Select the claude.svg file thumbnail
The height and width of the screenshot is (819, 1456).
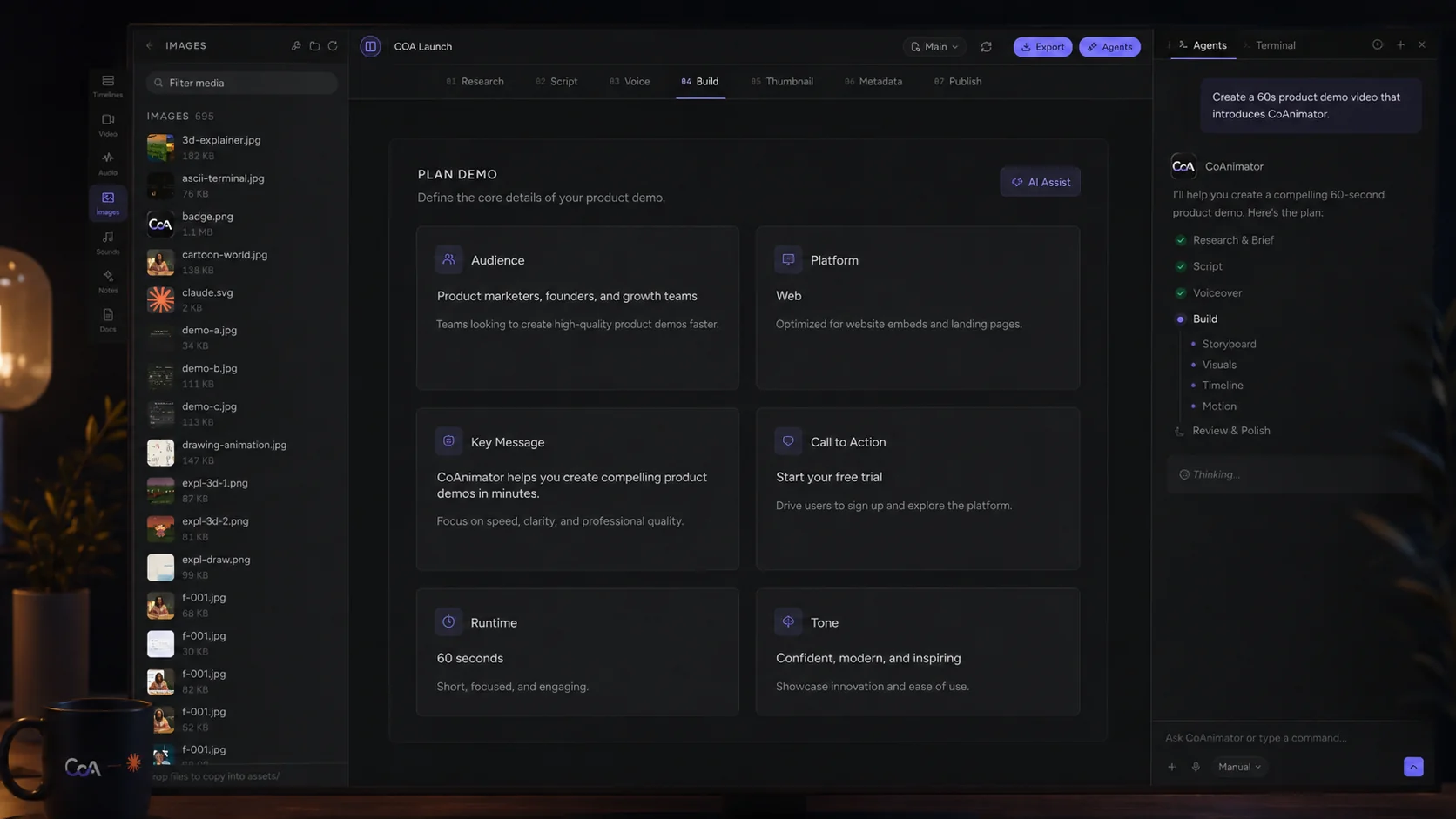(x=160, y=300)
